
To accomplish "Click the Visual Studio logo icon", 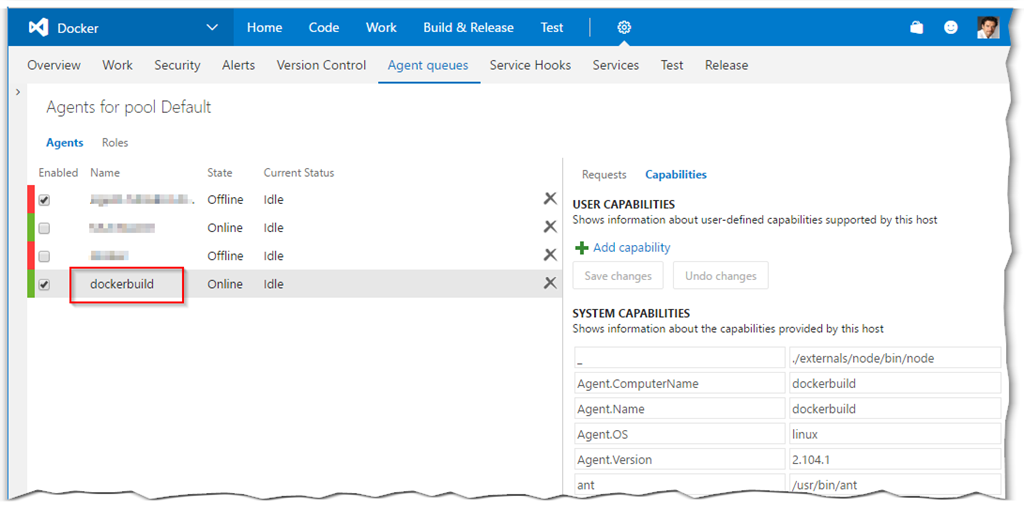I will pos(38,28).
